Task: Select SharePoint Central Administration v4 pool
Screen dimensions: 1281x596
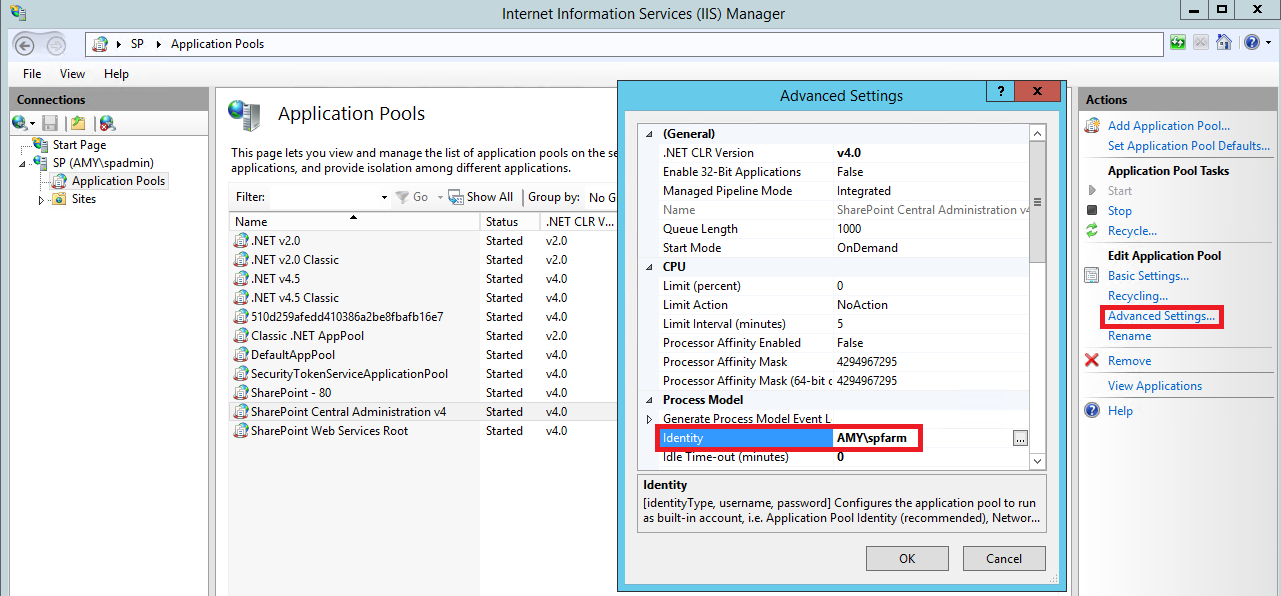Action: click(x=424, y=412)
